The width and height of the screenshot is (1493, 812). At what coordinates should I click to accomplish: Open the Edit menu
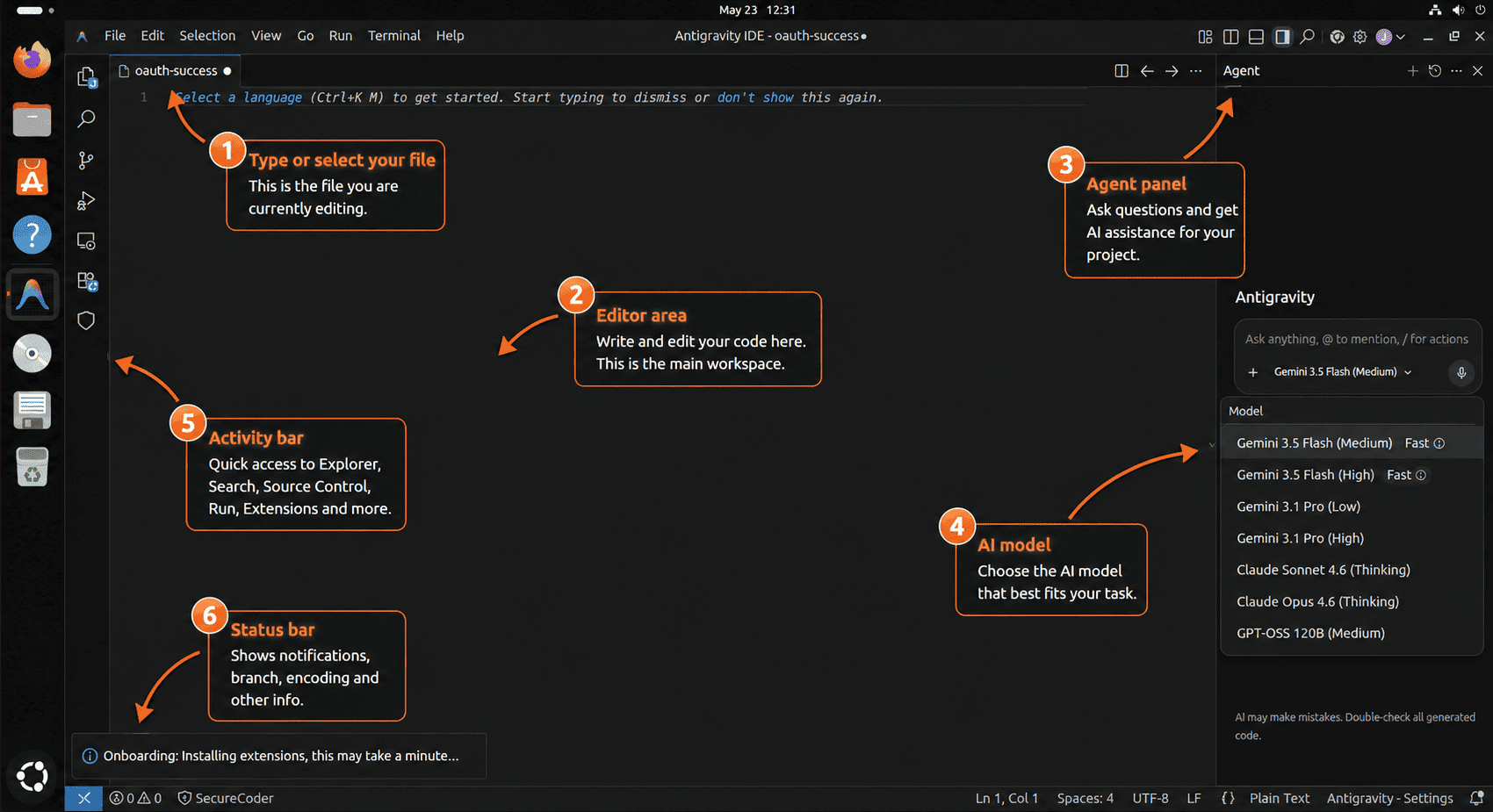(153, 36)
